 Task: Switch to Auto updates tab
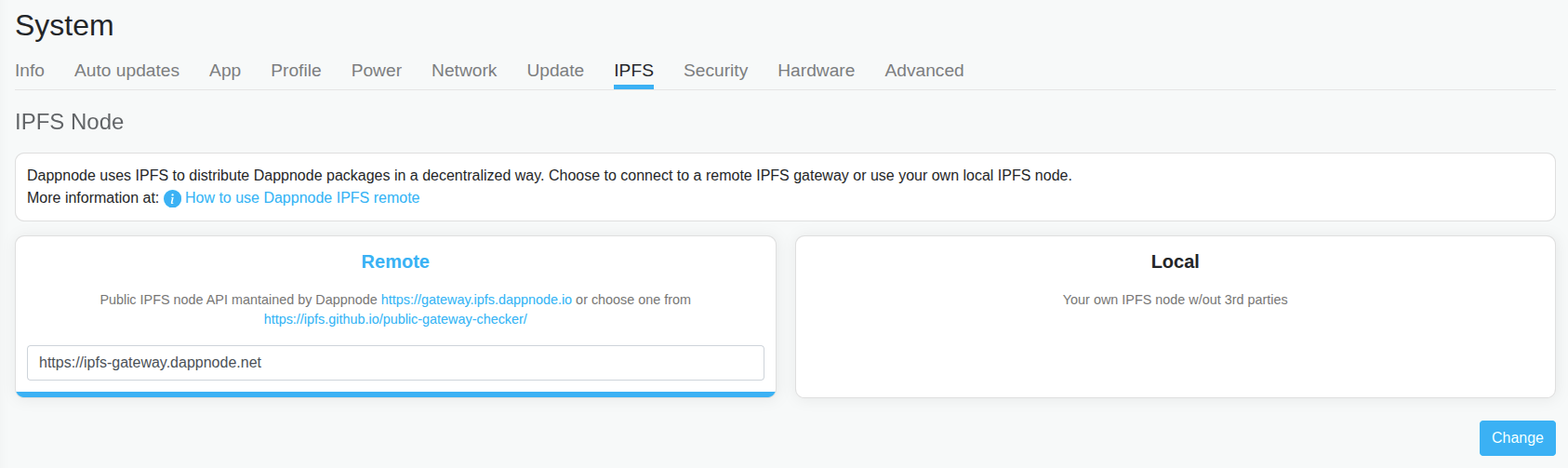126,71
